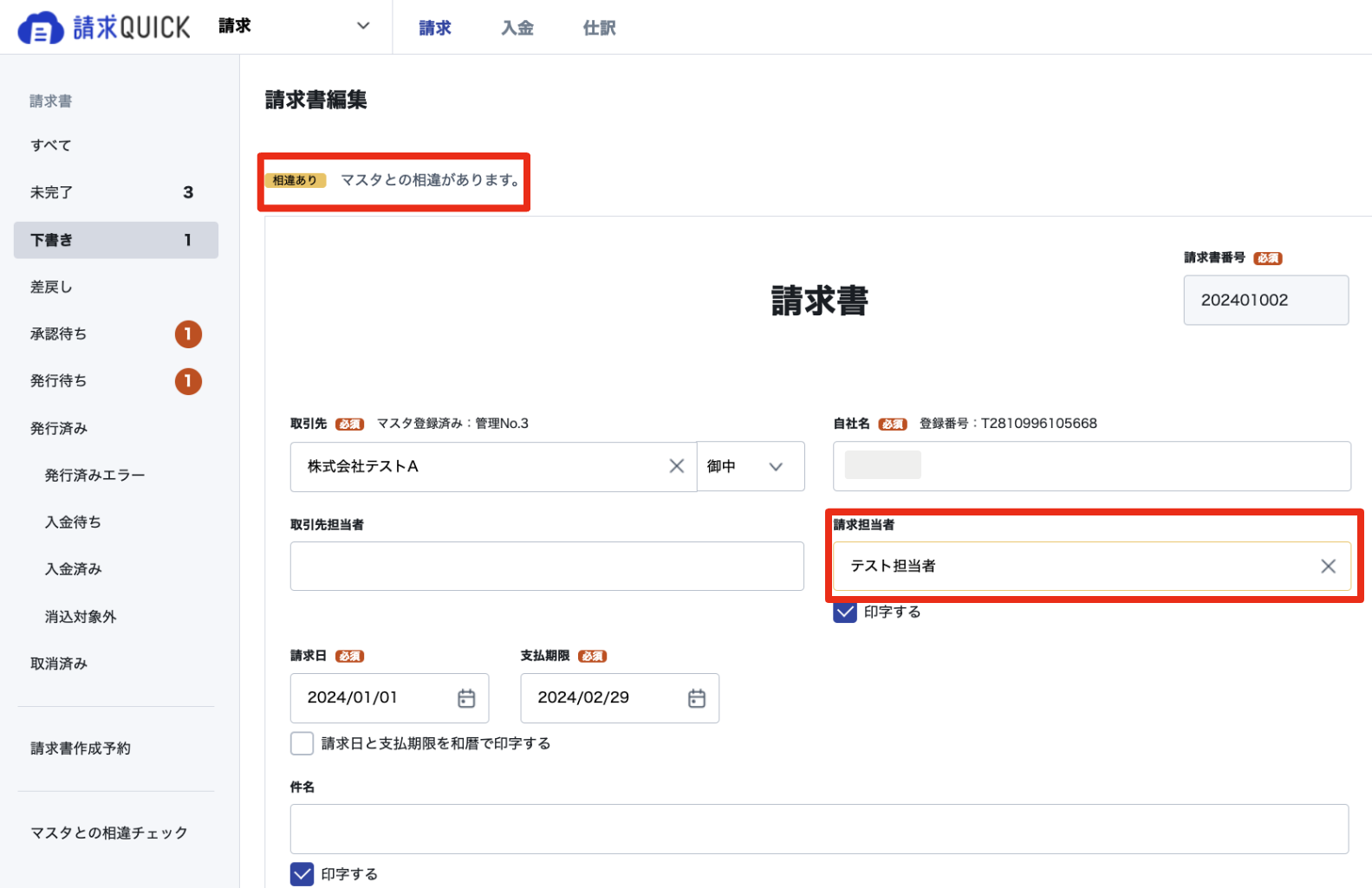The image size is (1372, 888).
Task: Click the 請求書番号 field 202401002
Action: point(1265,300)
